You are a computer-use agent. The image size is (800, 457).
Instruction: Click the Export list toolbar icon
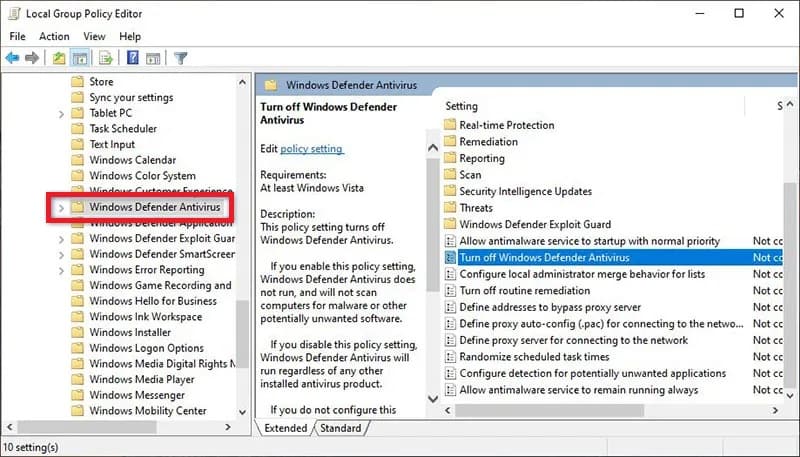(x=106, y=58)
